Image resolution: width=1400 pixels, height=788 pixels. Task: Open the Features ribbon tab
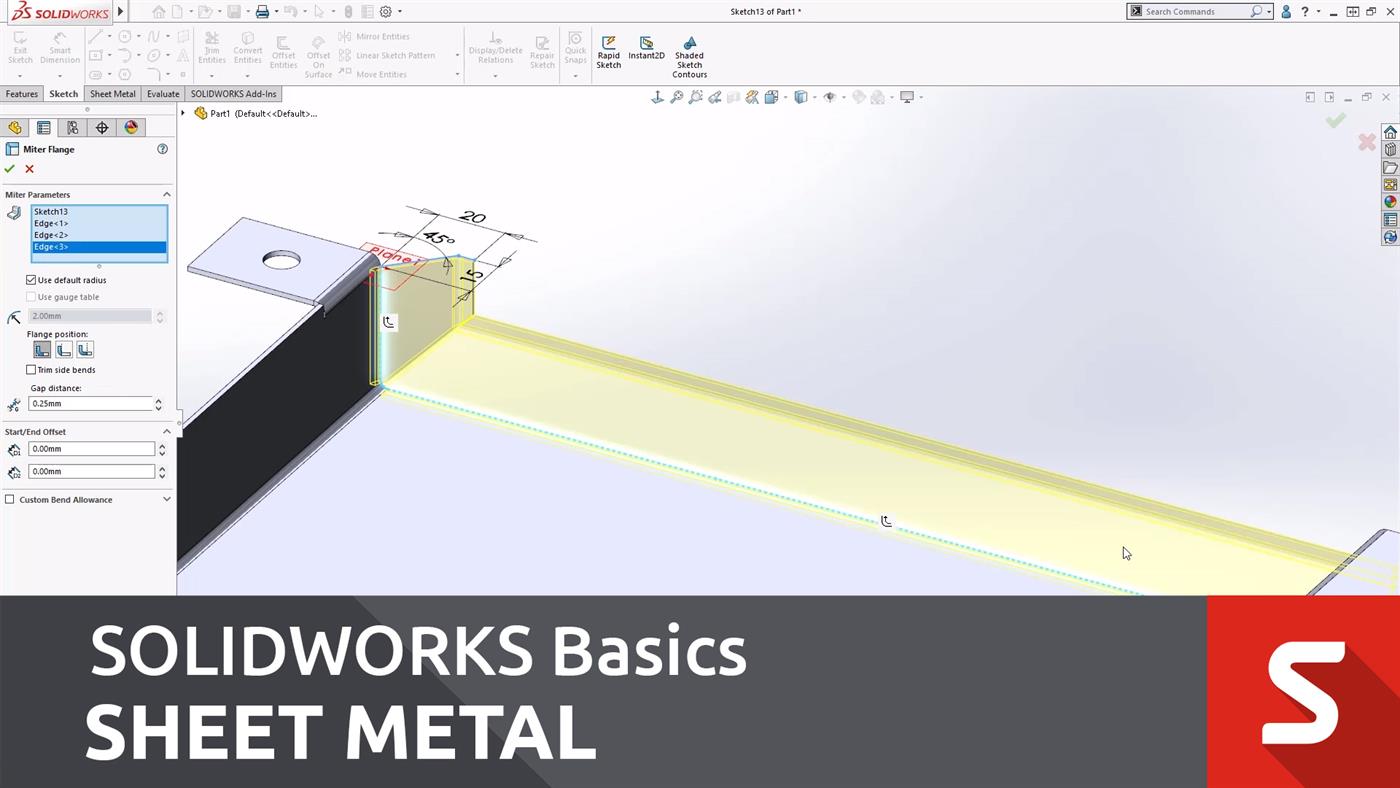(x=21, y=93)
